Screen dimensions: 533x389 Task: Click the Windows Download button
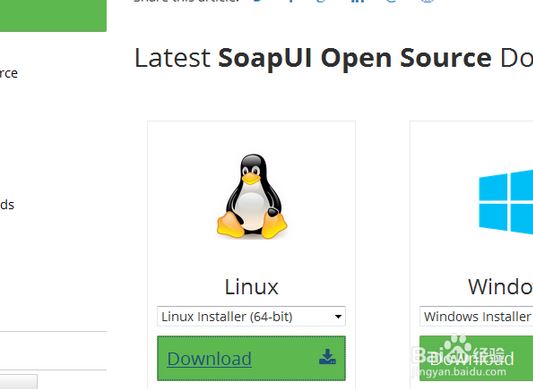[476, 358]
